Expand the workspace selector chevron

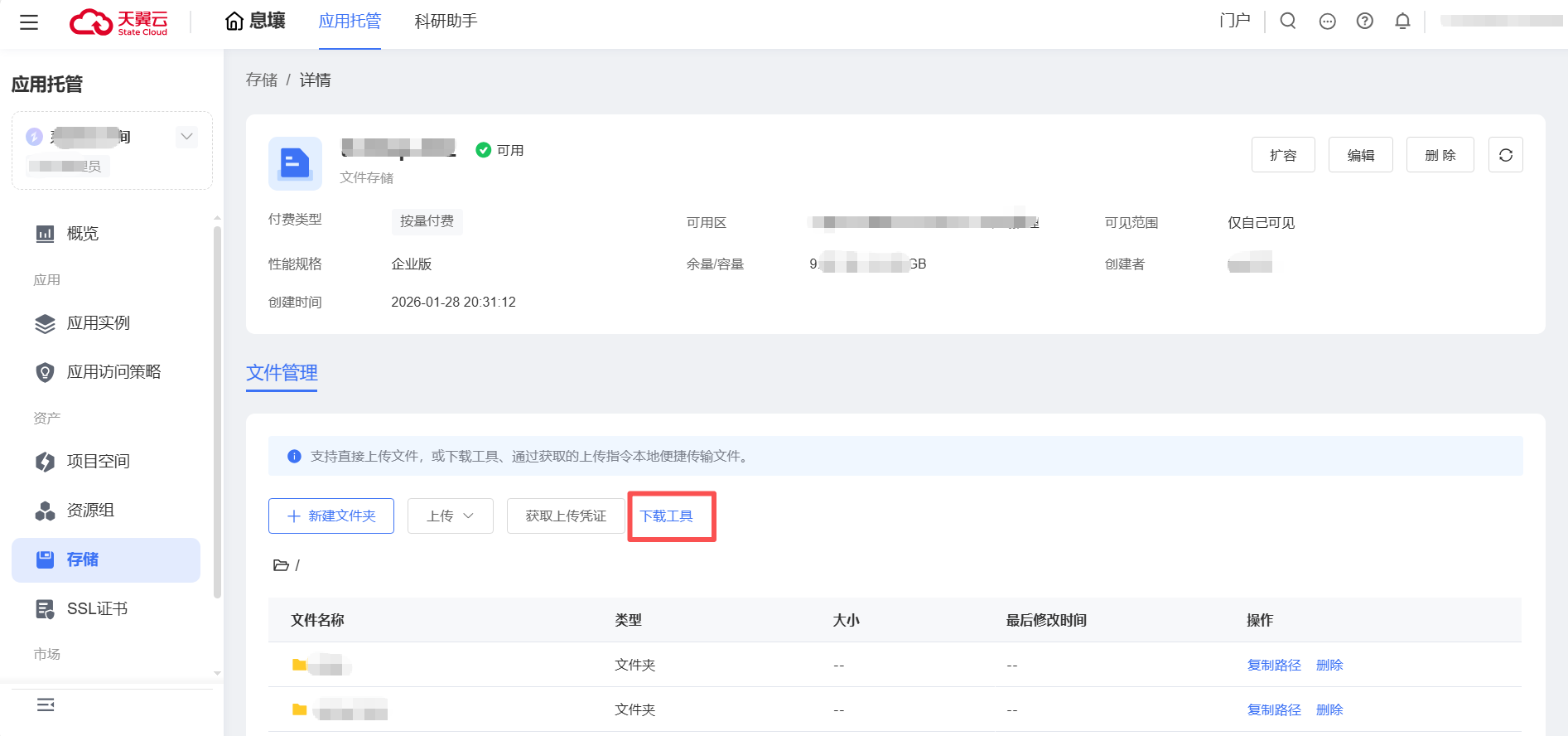[x=187, y=137]
